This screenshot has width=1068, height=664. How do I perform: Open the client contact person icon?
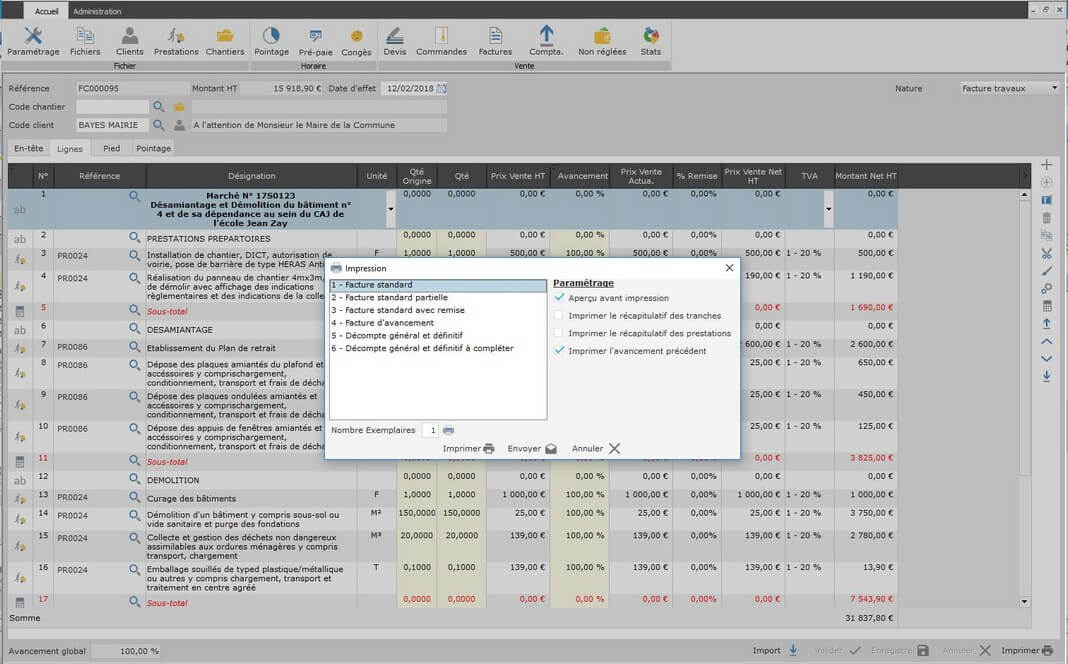click(179, 125)
